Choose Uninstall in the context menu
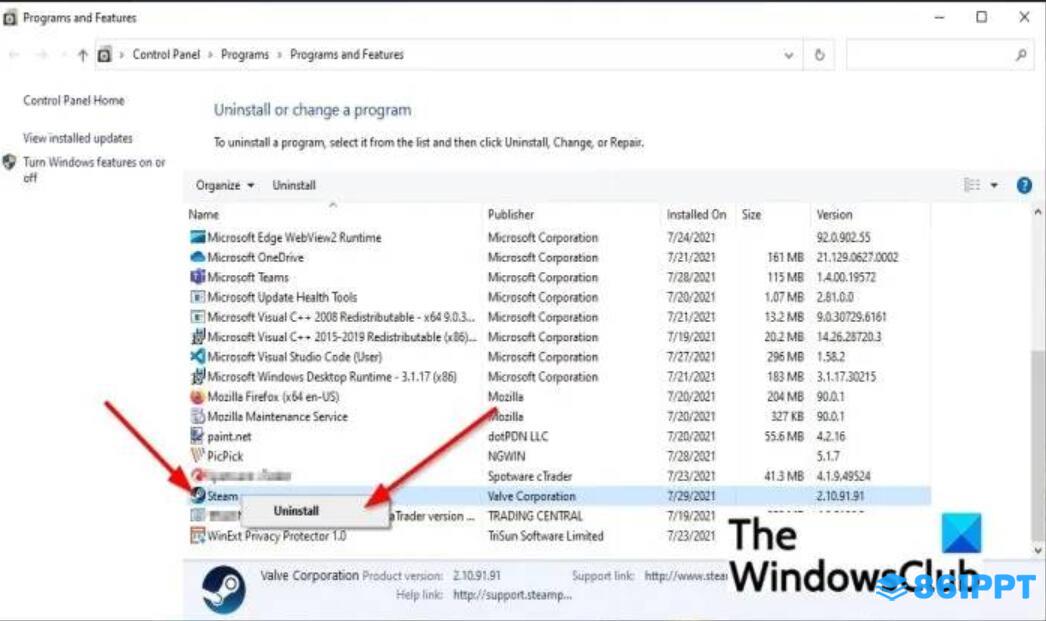This screenshot has width=1046, height=621. (296, 511)
